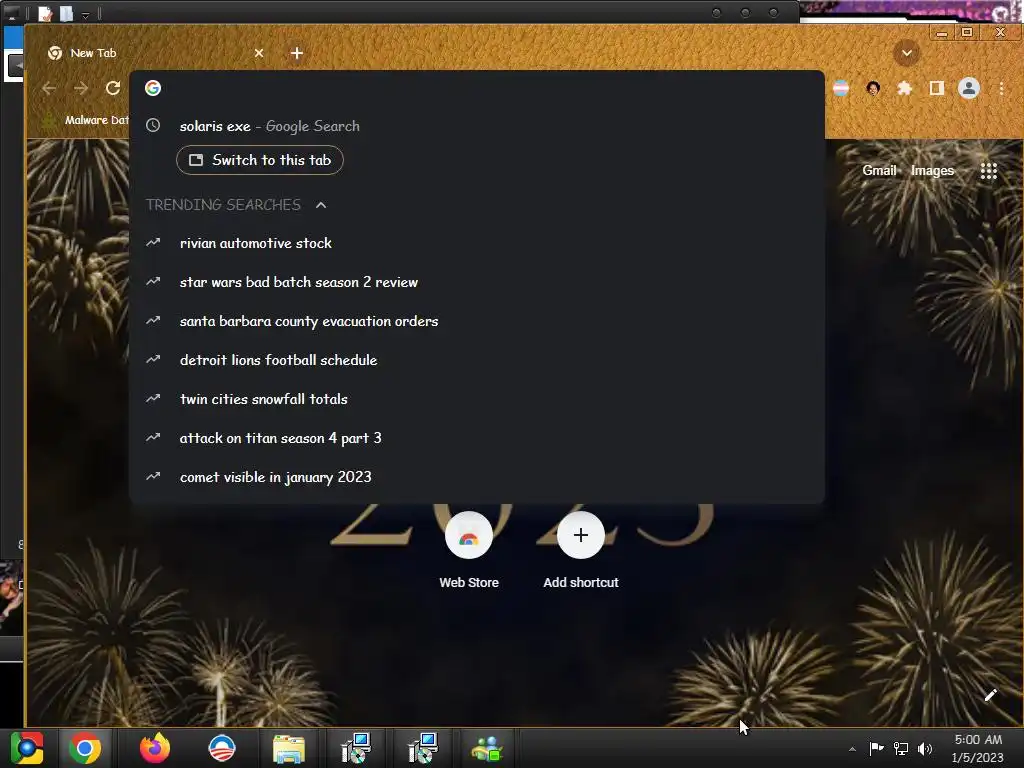The width and height of the screenshot is (1024, 768).
Task: Open a new tab with the plus button
Action: (x=296, y=53)
